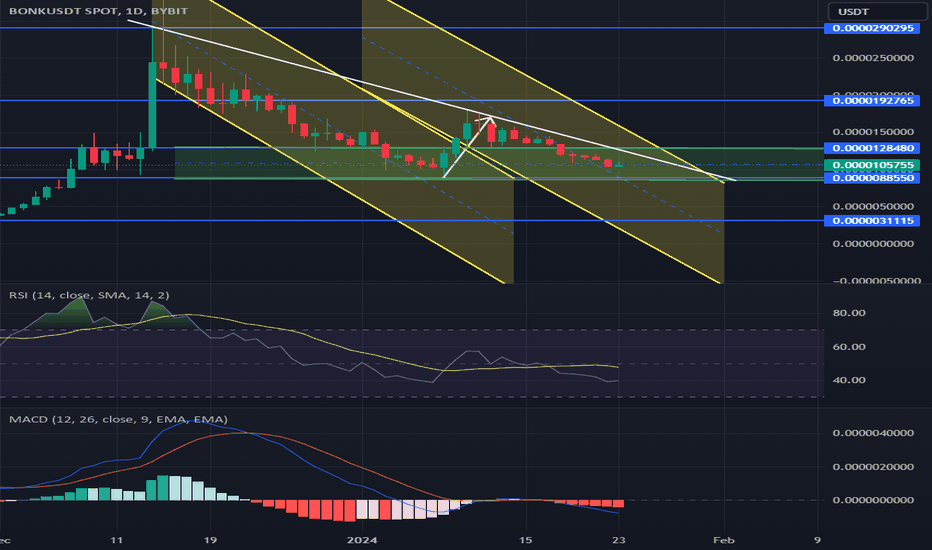Viewport: 932px width, 550px height.
Task: Click the 11 date on the time axis
Action: click(x=116, y=540)
